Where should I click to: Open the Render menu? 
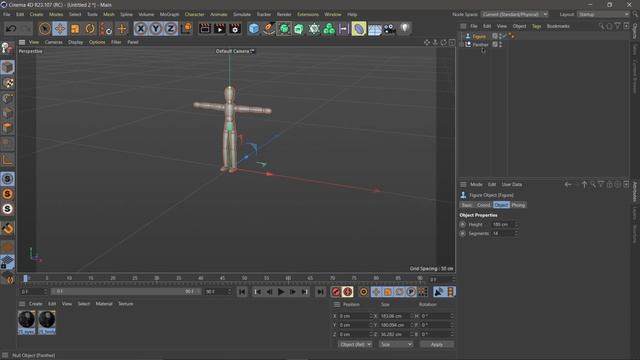(x=284, y=14)
